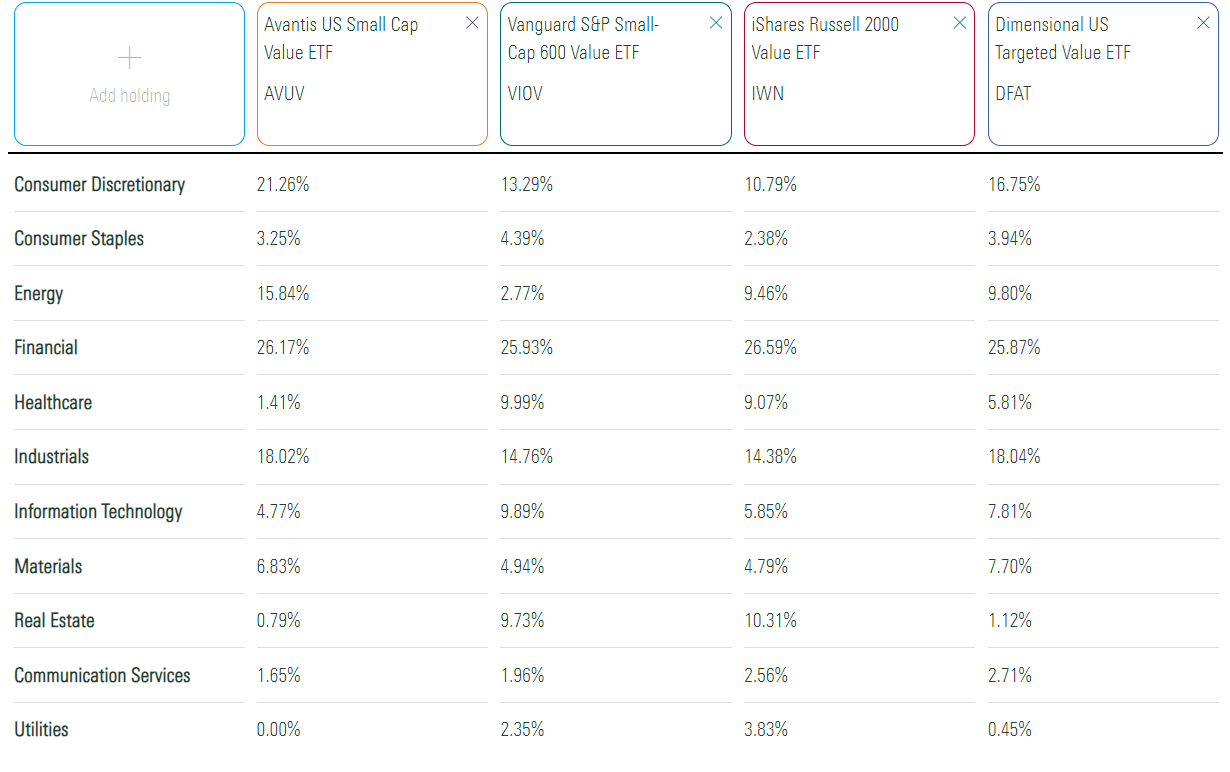Select the Healthcare sector name
Viewport: 1230px width, 772px height.
(x=53, y=402)
